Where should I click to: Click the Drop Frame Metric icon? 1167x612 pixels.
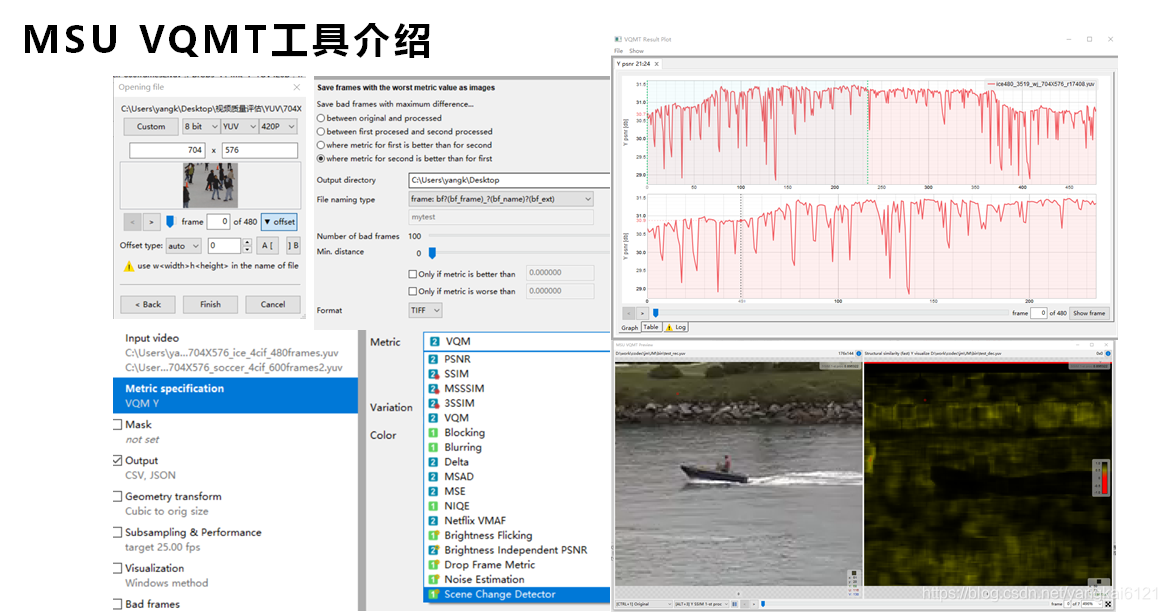pyautogui.click(x=433, y=564)
